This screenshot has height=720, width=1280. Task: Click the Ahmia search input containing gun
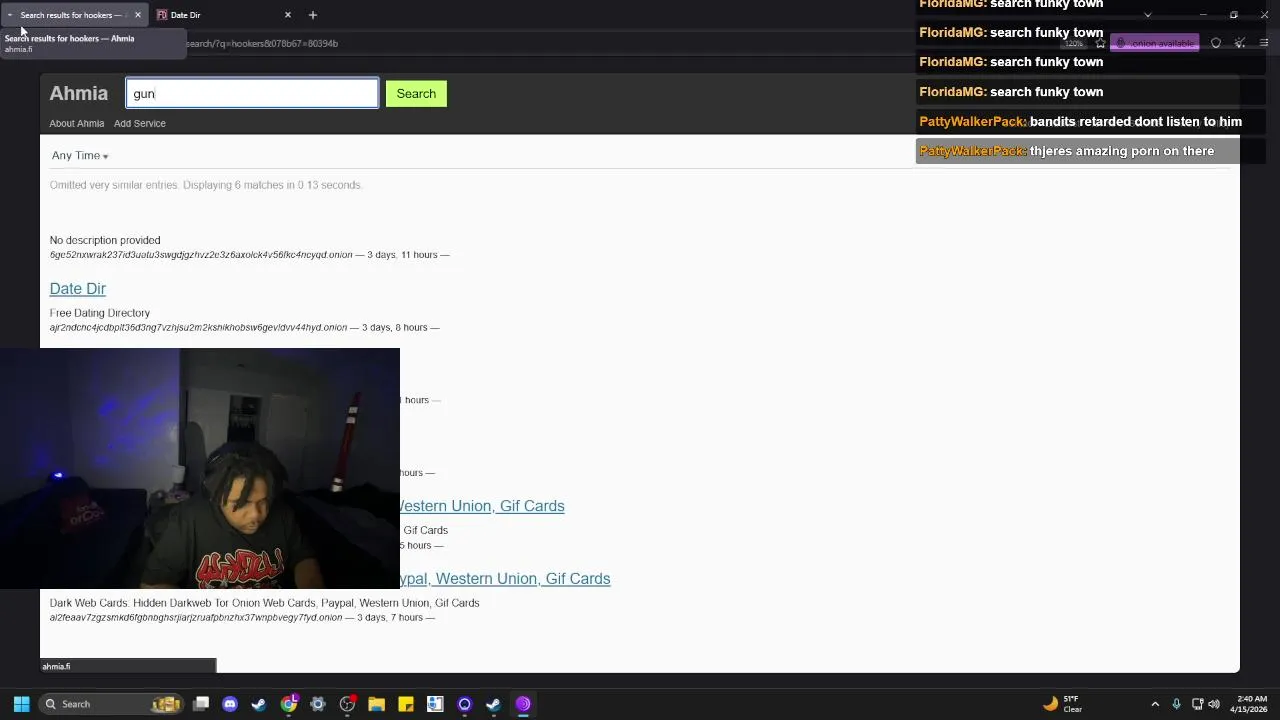(252, 94)
